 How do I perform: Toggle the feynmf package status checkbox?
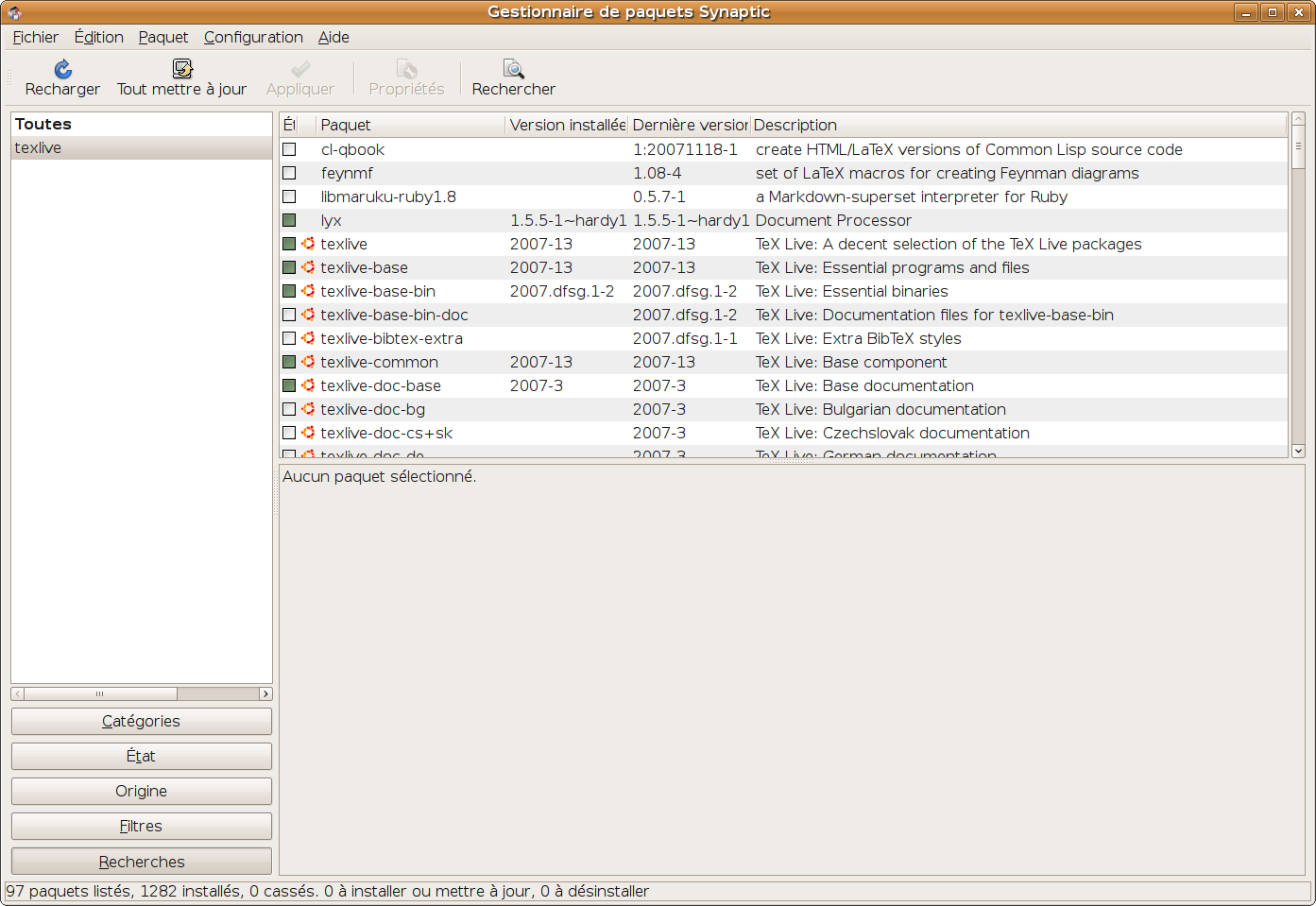289,173
